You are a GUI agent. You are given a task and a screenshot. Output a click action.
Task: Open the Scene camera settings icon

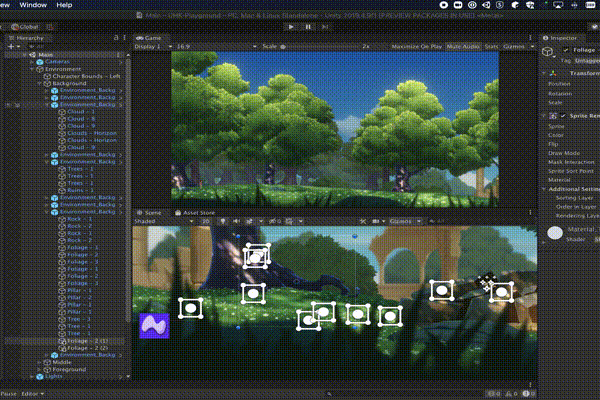pyautogui.click(x=376, y=221)
